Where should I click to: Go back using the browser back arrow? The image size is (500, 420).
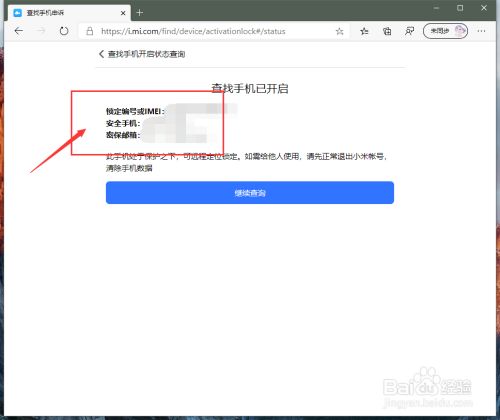[19, 31]
